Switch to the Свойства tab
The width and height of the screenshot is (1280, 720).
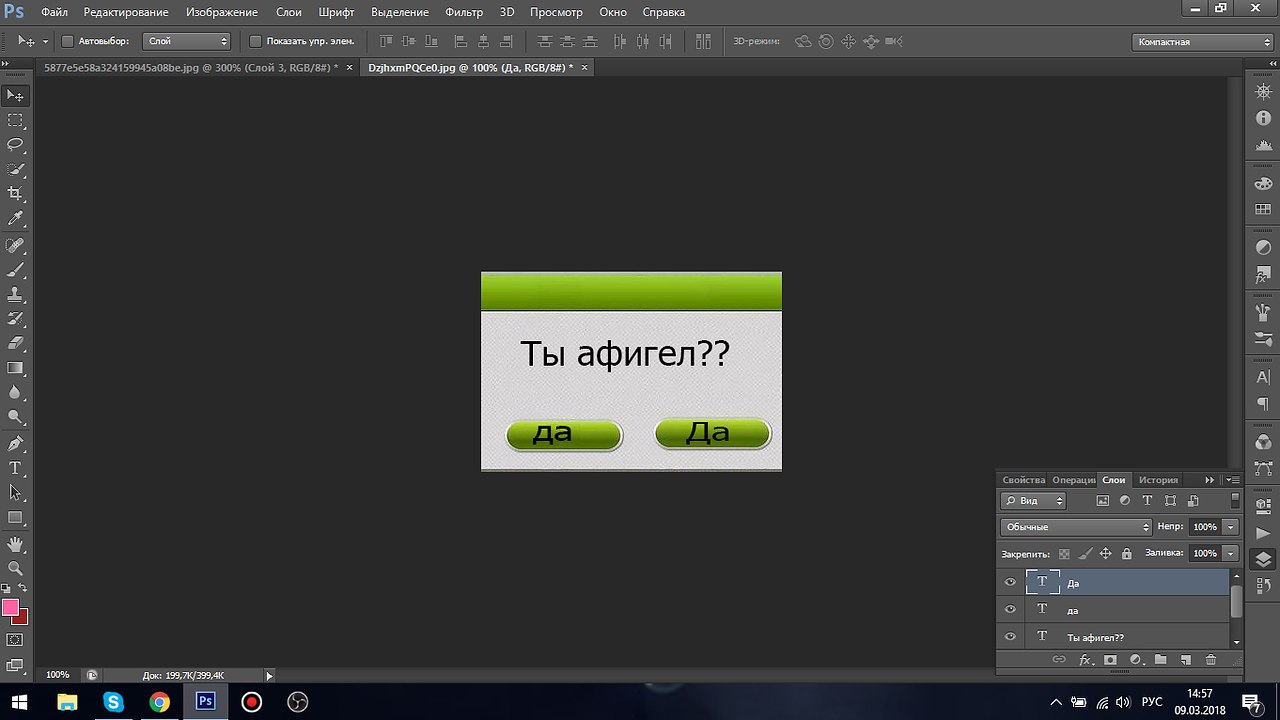[x=1023, y=480]
